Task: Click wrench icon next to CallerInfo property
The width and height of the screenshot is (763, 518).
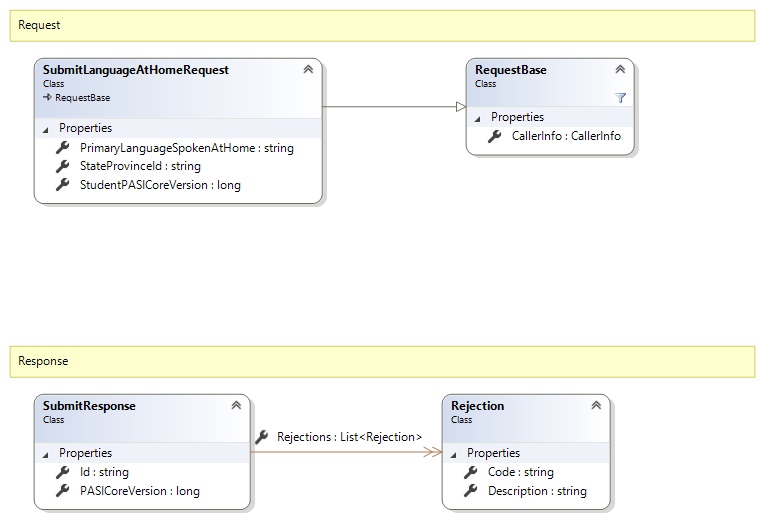Action: coord(495,136)
